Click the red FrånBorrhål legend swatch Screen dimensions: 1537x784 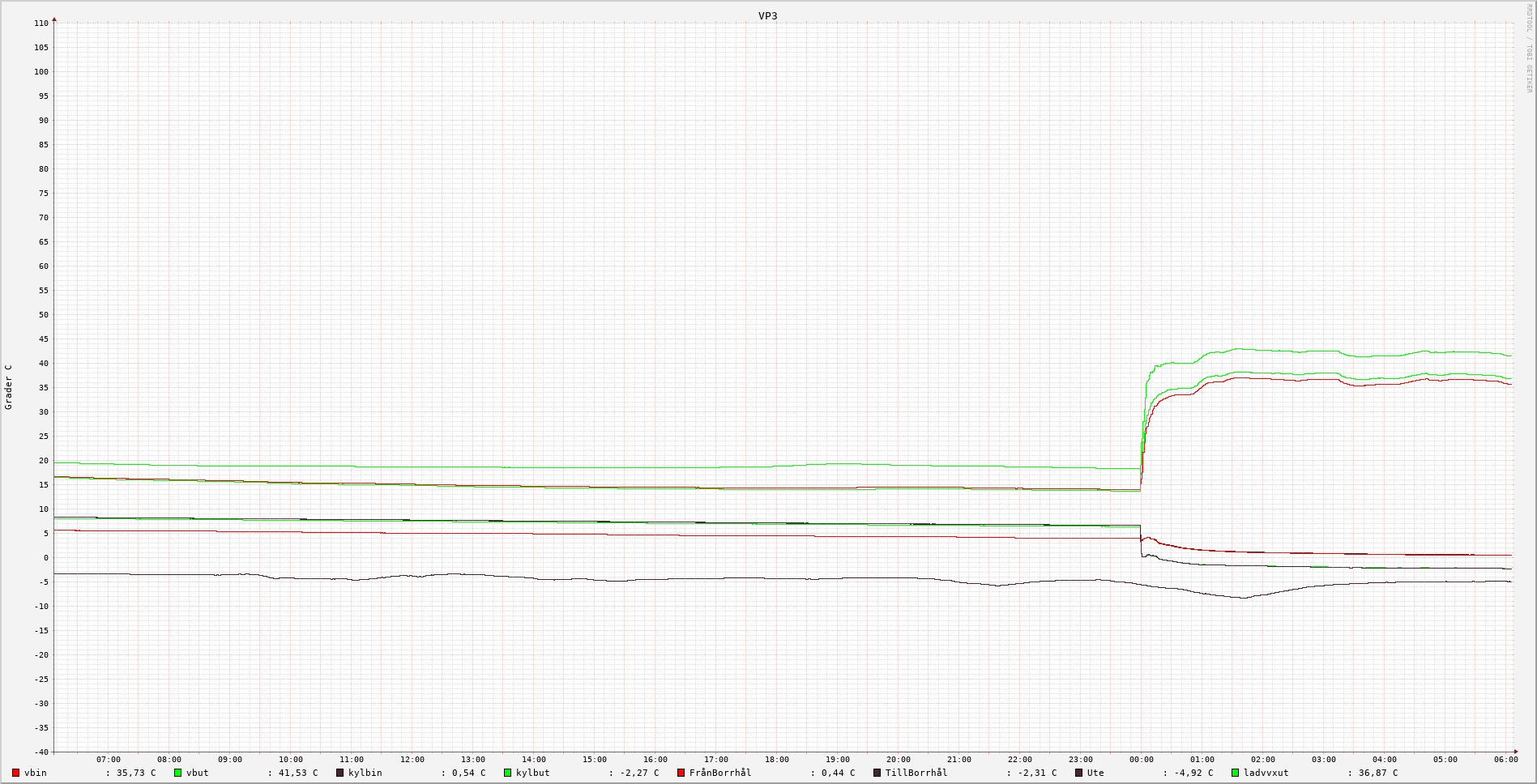coord(681,773)
